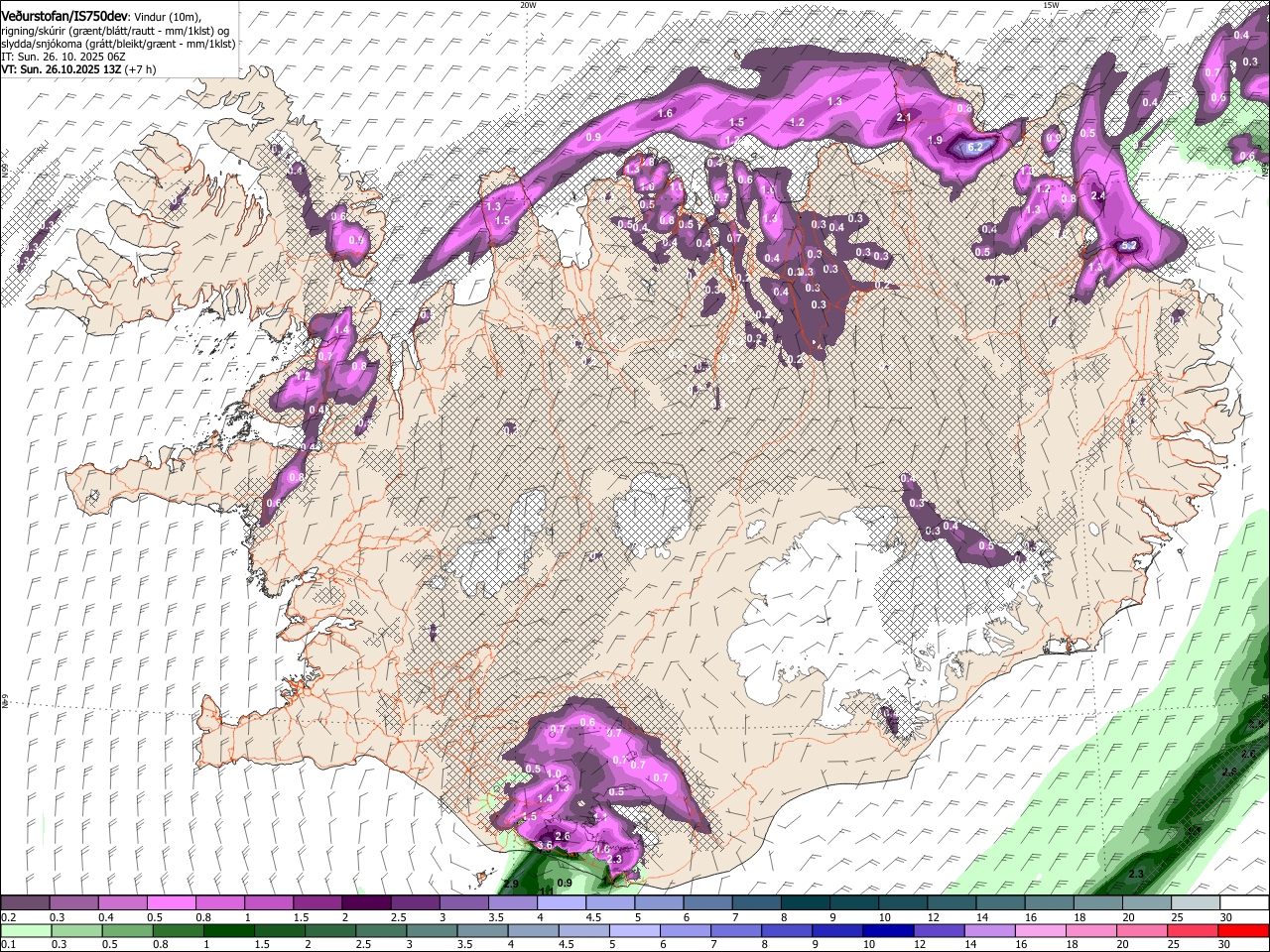Click the 'slydda/snjókoma' legend description line
This screenshot has height=952, width=1270.
[x=118, y=45]
